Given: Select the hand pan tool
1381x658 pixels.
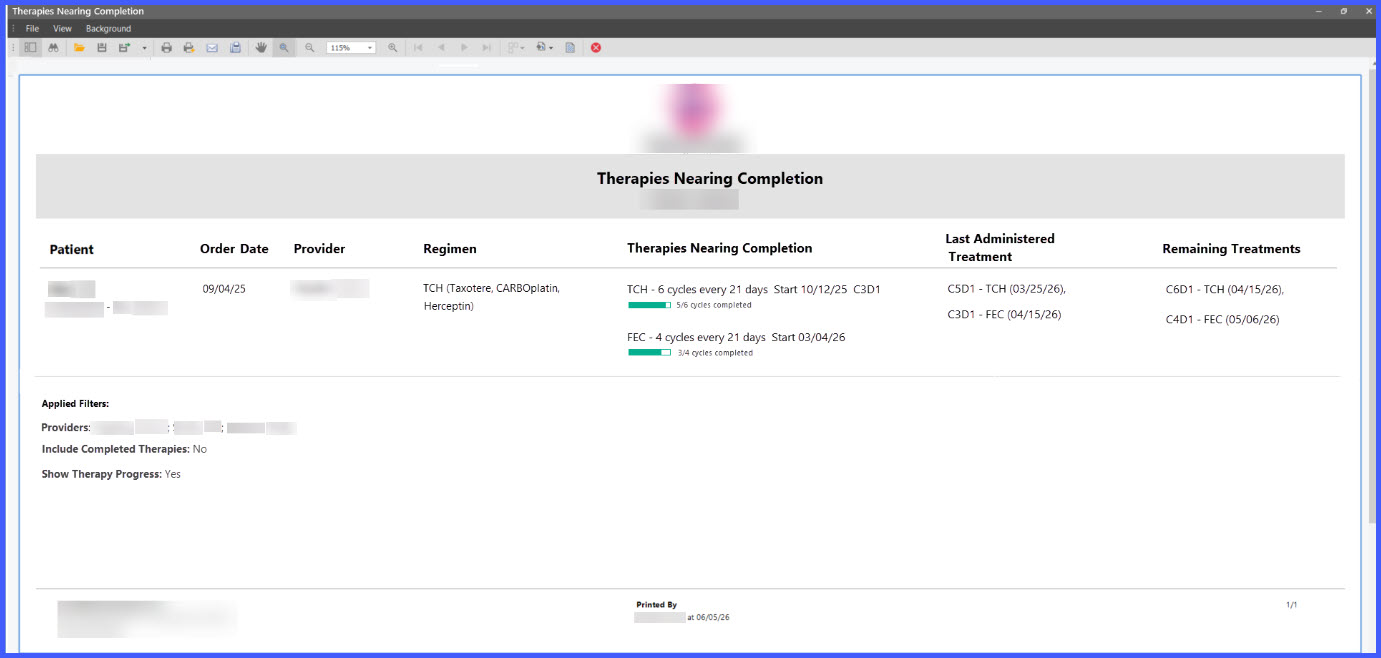Looking at the screenshot, I should 261,47.
